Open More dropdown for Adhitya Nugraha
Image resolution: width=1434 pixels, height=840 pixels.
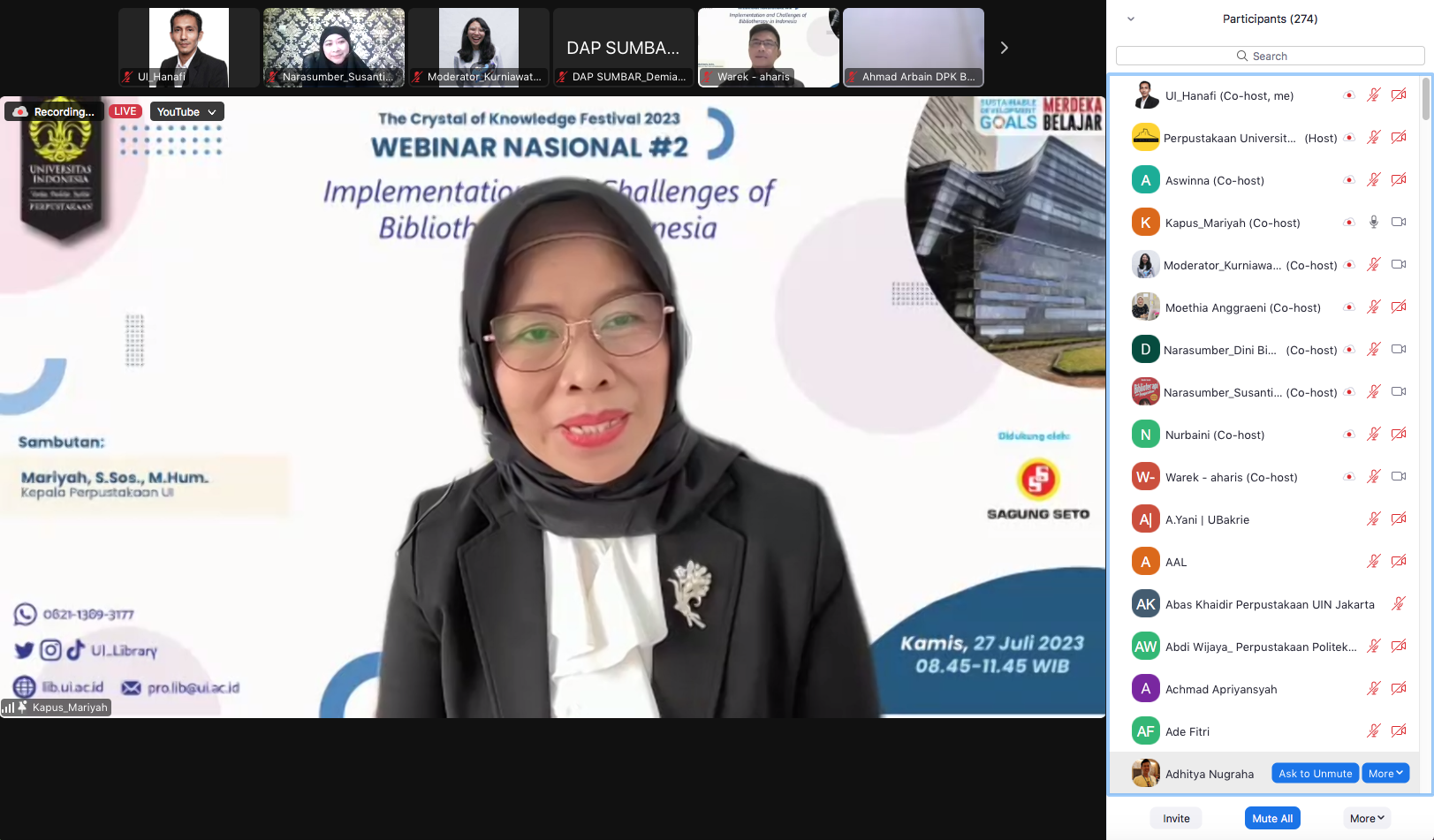click(1385, 774)
